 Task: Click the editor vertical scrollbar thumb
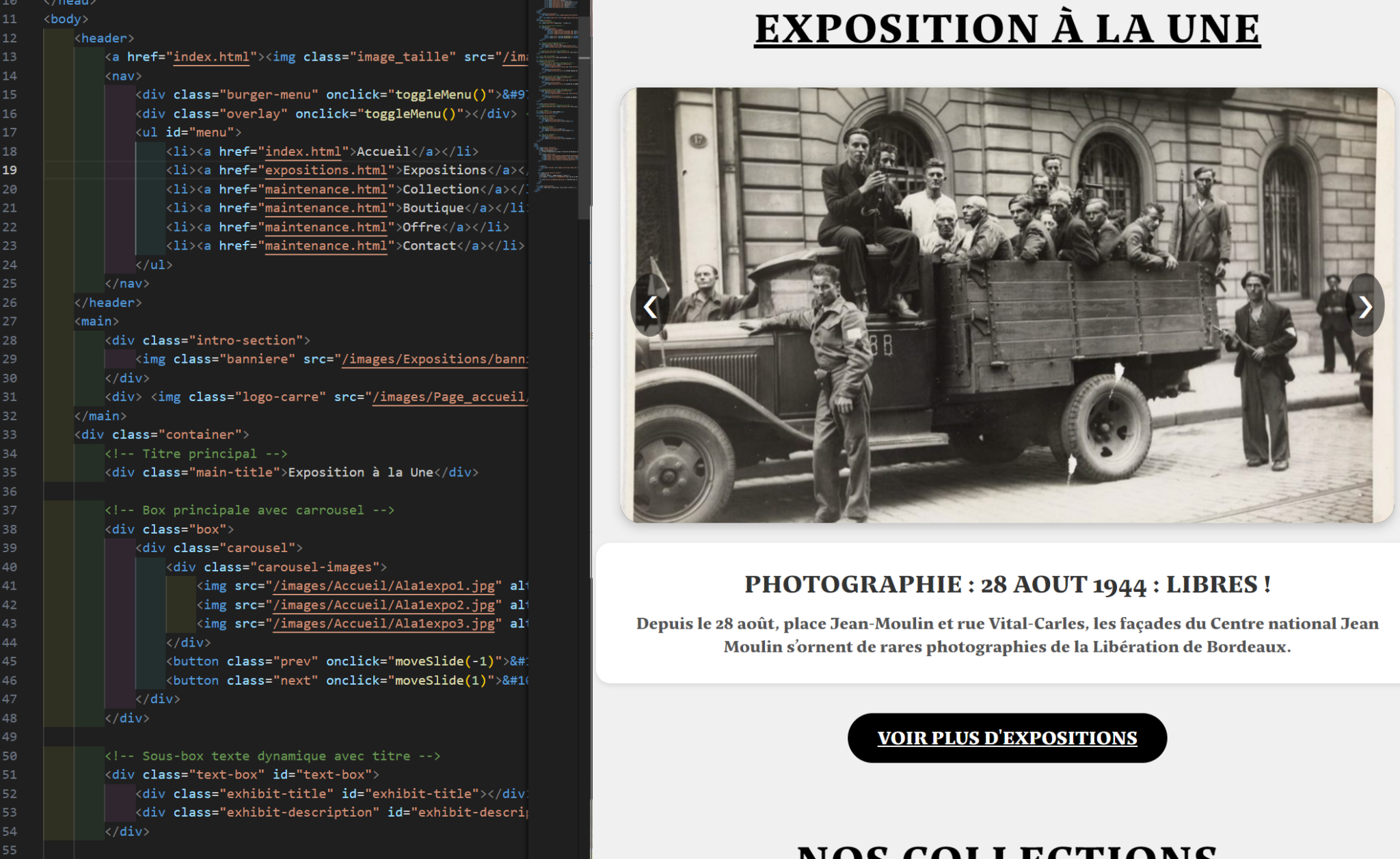584,116
